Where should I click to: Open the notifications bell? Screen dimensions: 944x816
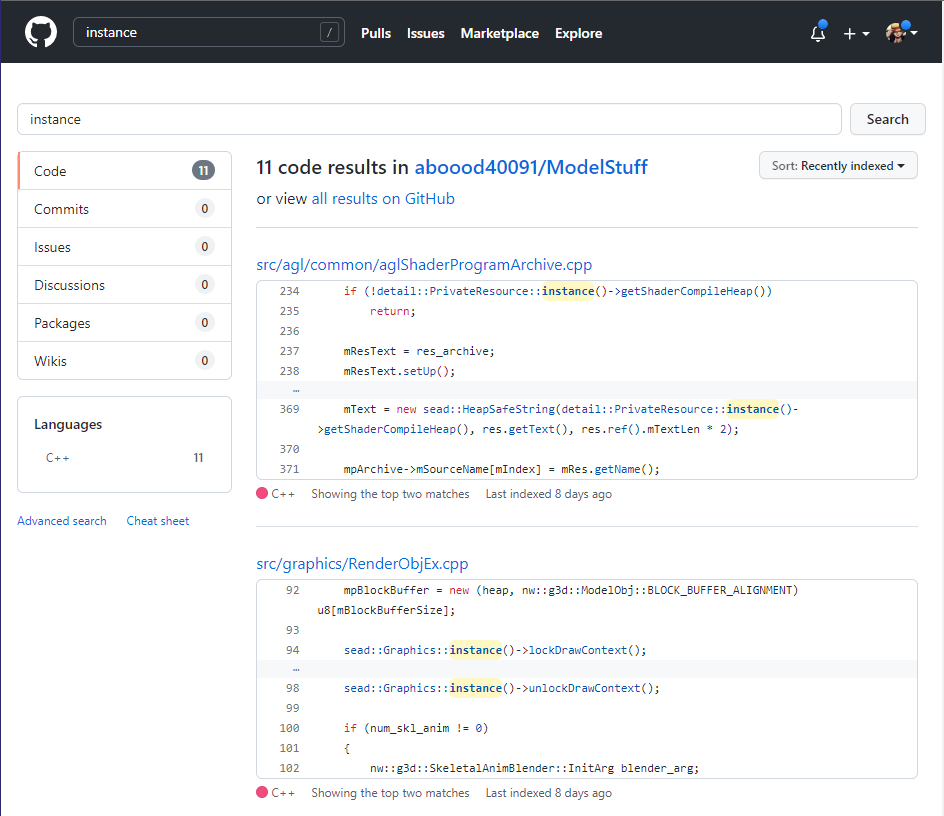tap(817, 33)
